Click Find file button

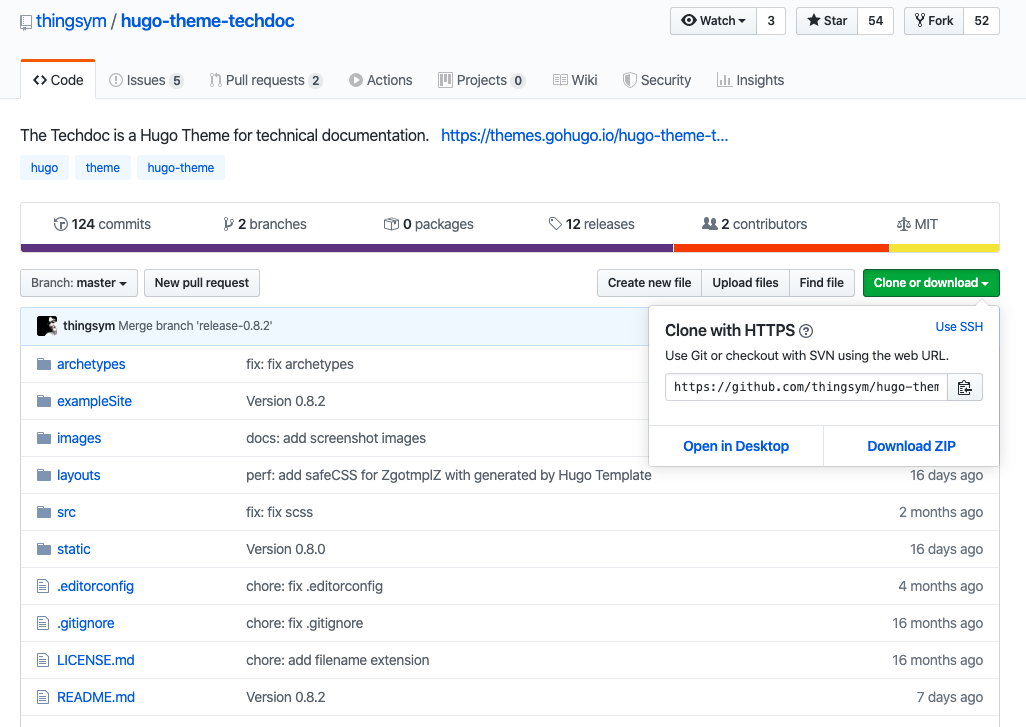tap(822, 283)
